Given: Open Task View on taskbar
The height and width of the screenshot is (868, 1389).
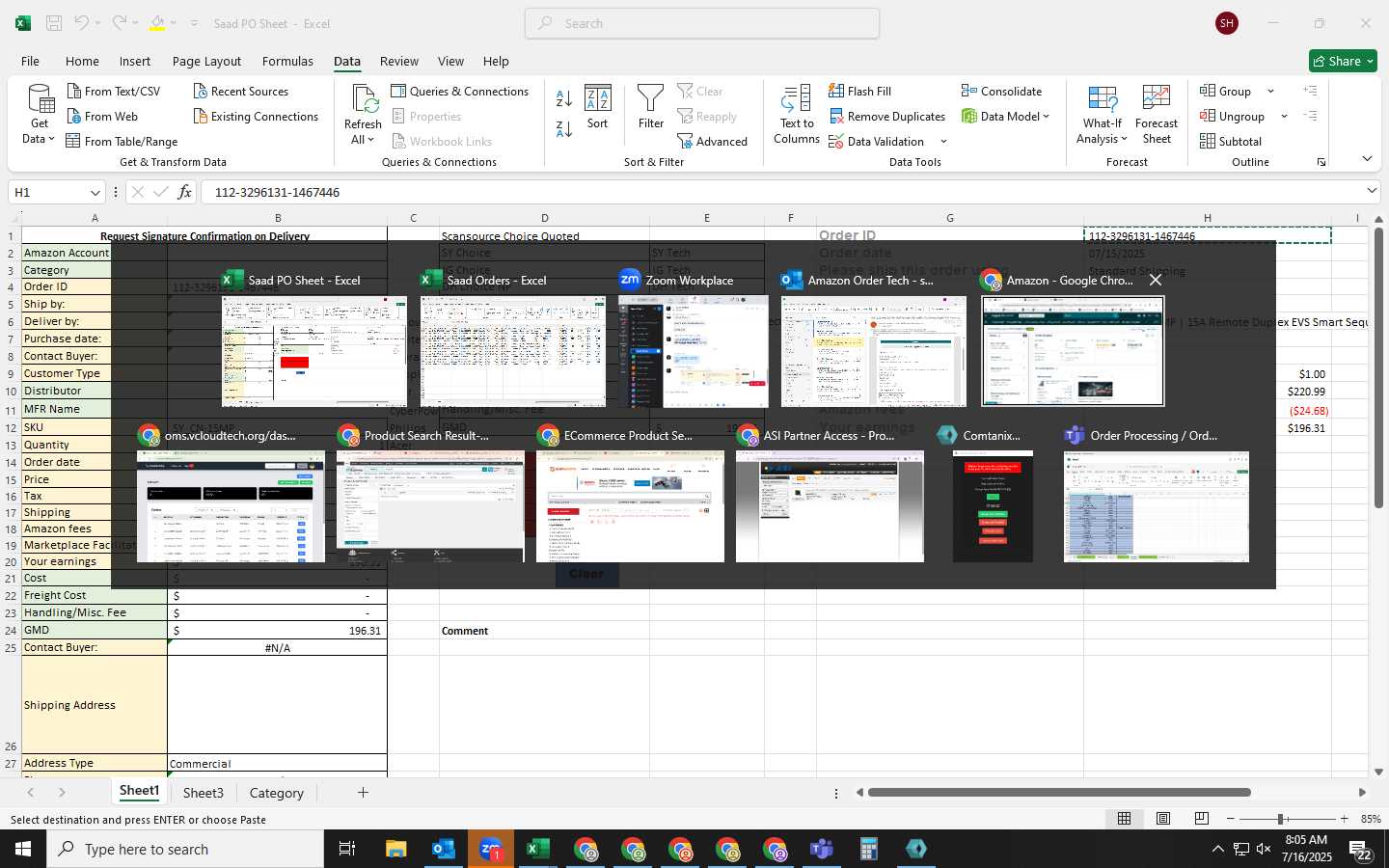Looking at the screenshot, I should coord(346,849).
